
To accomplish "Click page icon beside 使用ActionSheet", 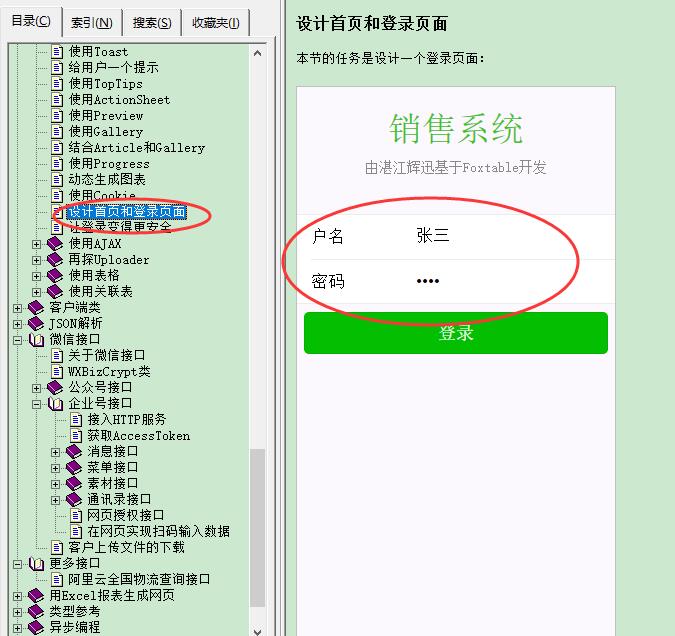I will coord(57,99).
